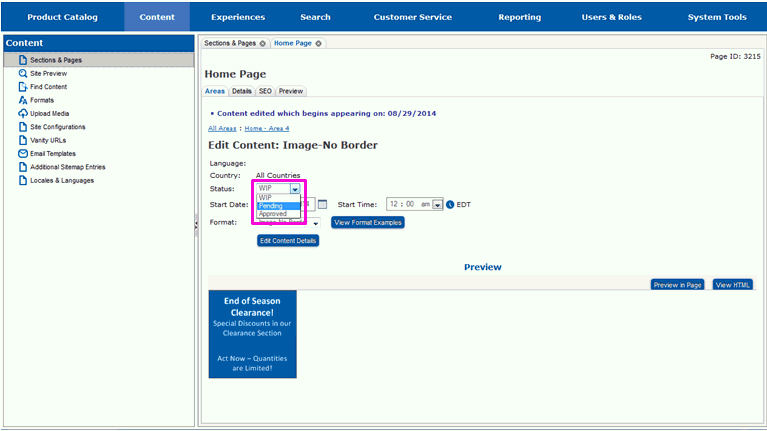The height and width of the screenshot is (431, 767).
Task: Click the Preview in Page button
Action: pyautogui.click(x=677, y=285)
